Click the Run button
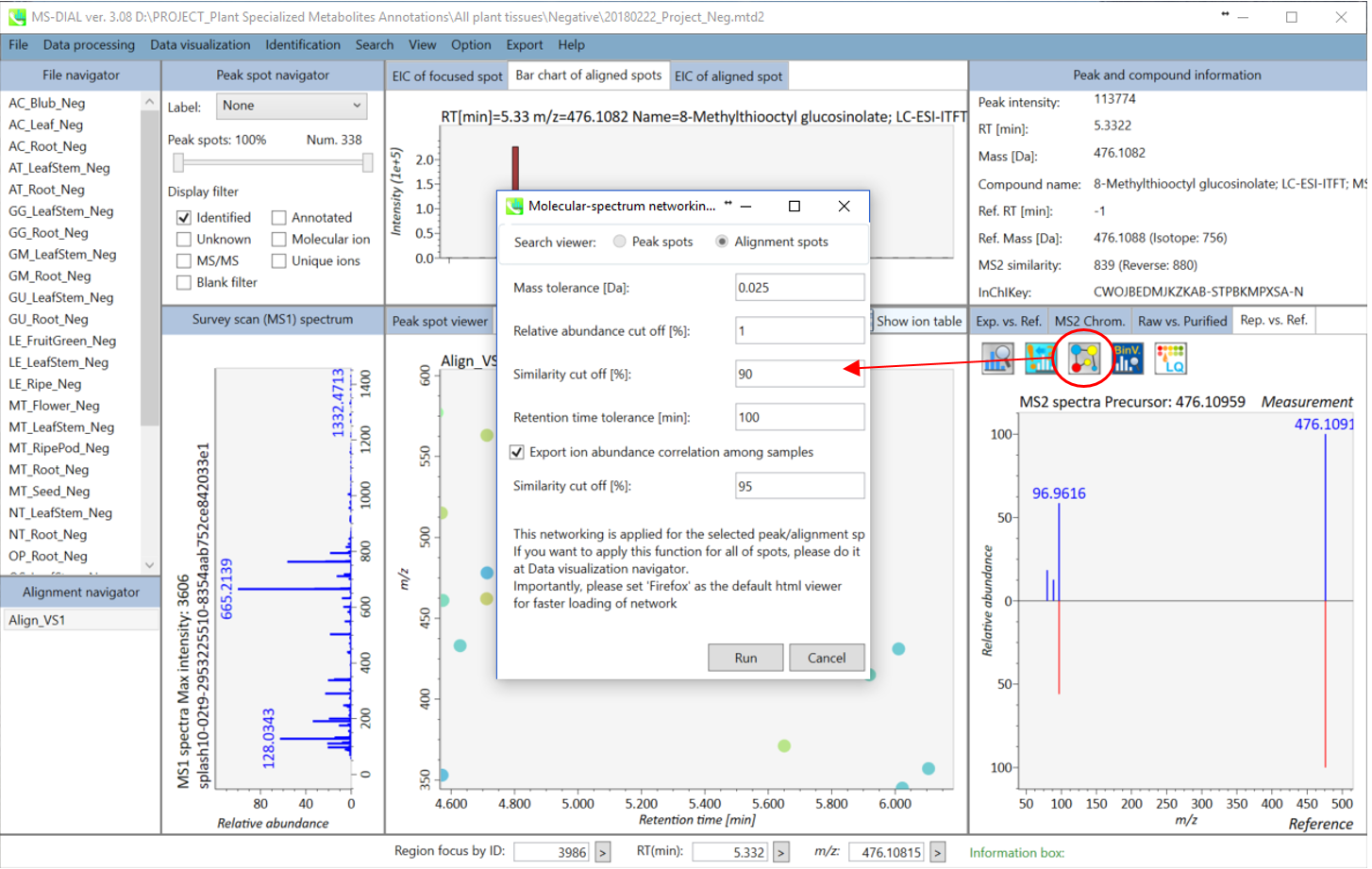 coord(745,658)
